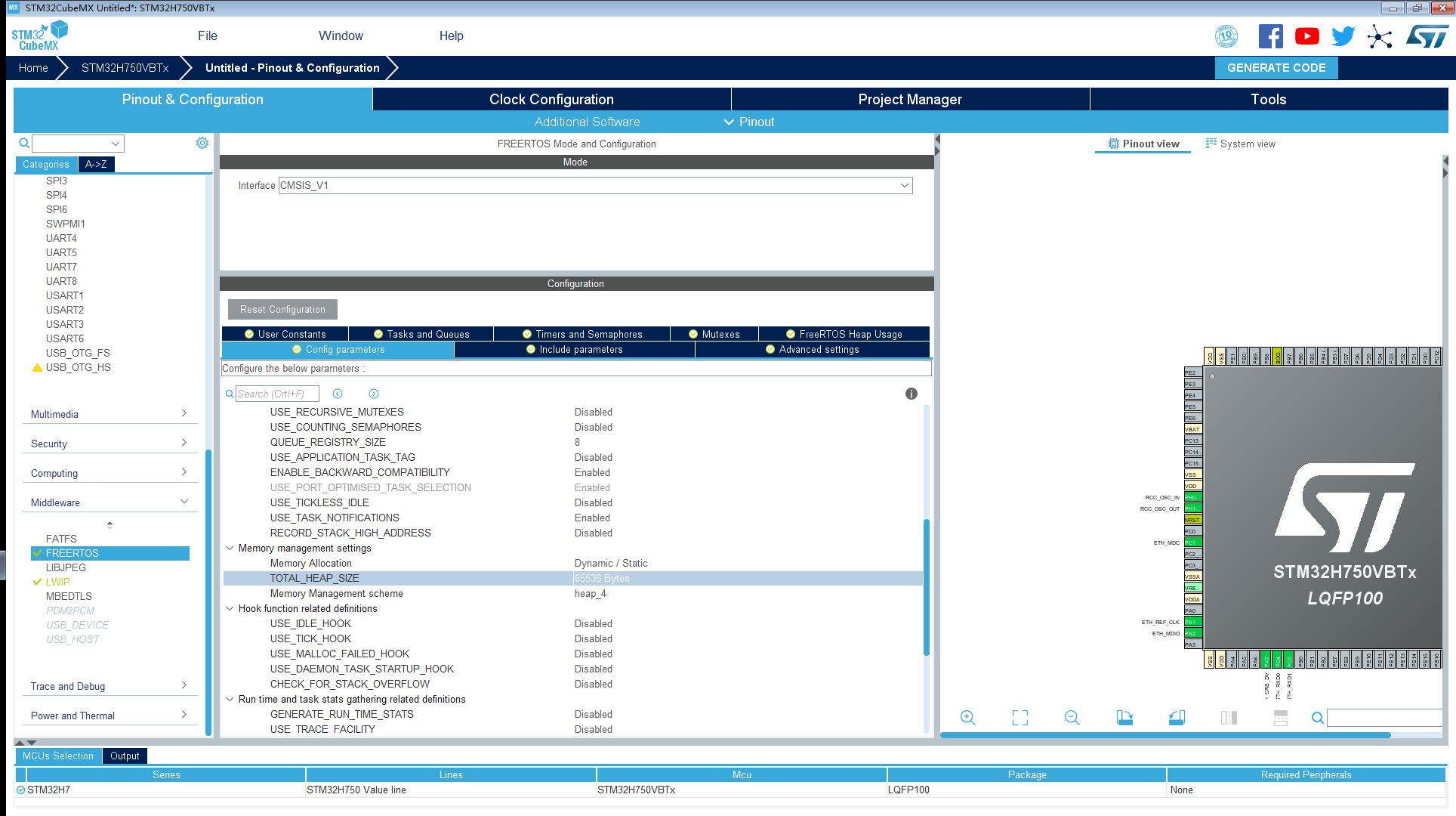Rotate the chip counter-clockwise
1456x816 pixels.
pyautogui.click(x=1177, y=718)
